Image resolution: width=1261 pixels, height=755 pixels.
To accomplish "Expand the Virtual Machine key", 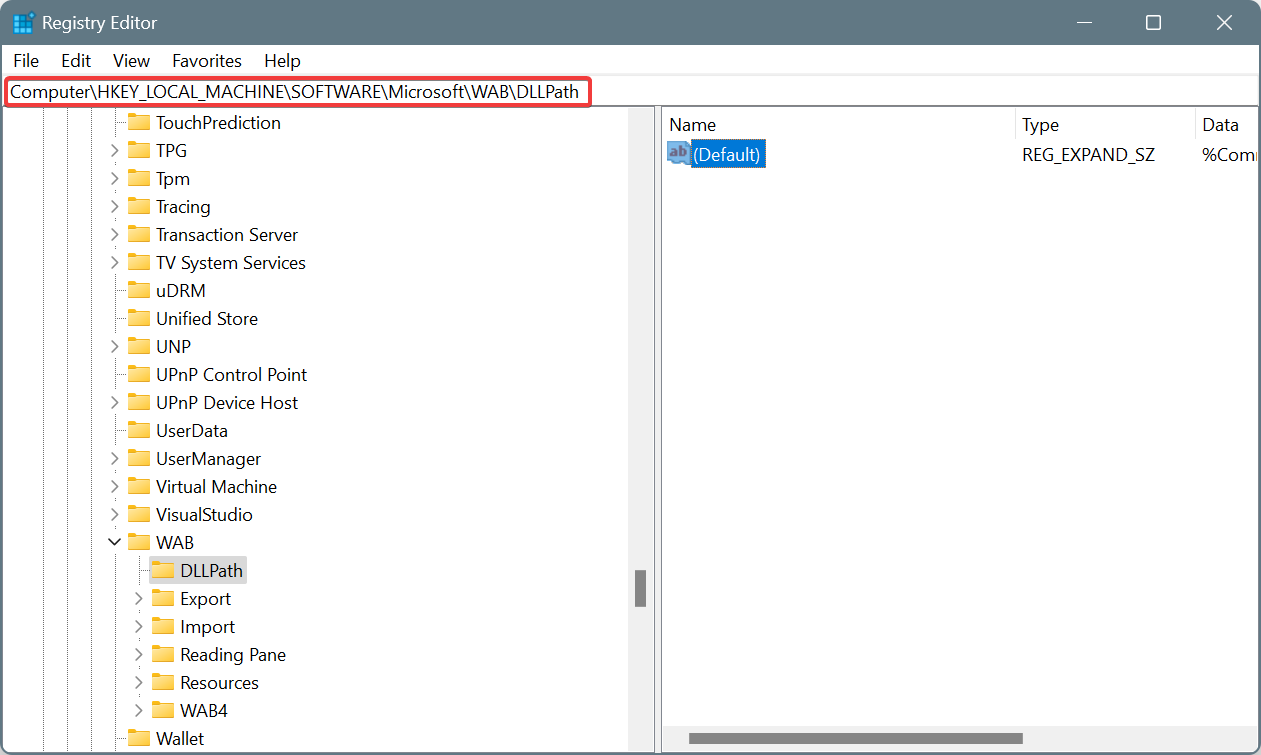I will coord(115,487).
